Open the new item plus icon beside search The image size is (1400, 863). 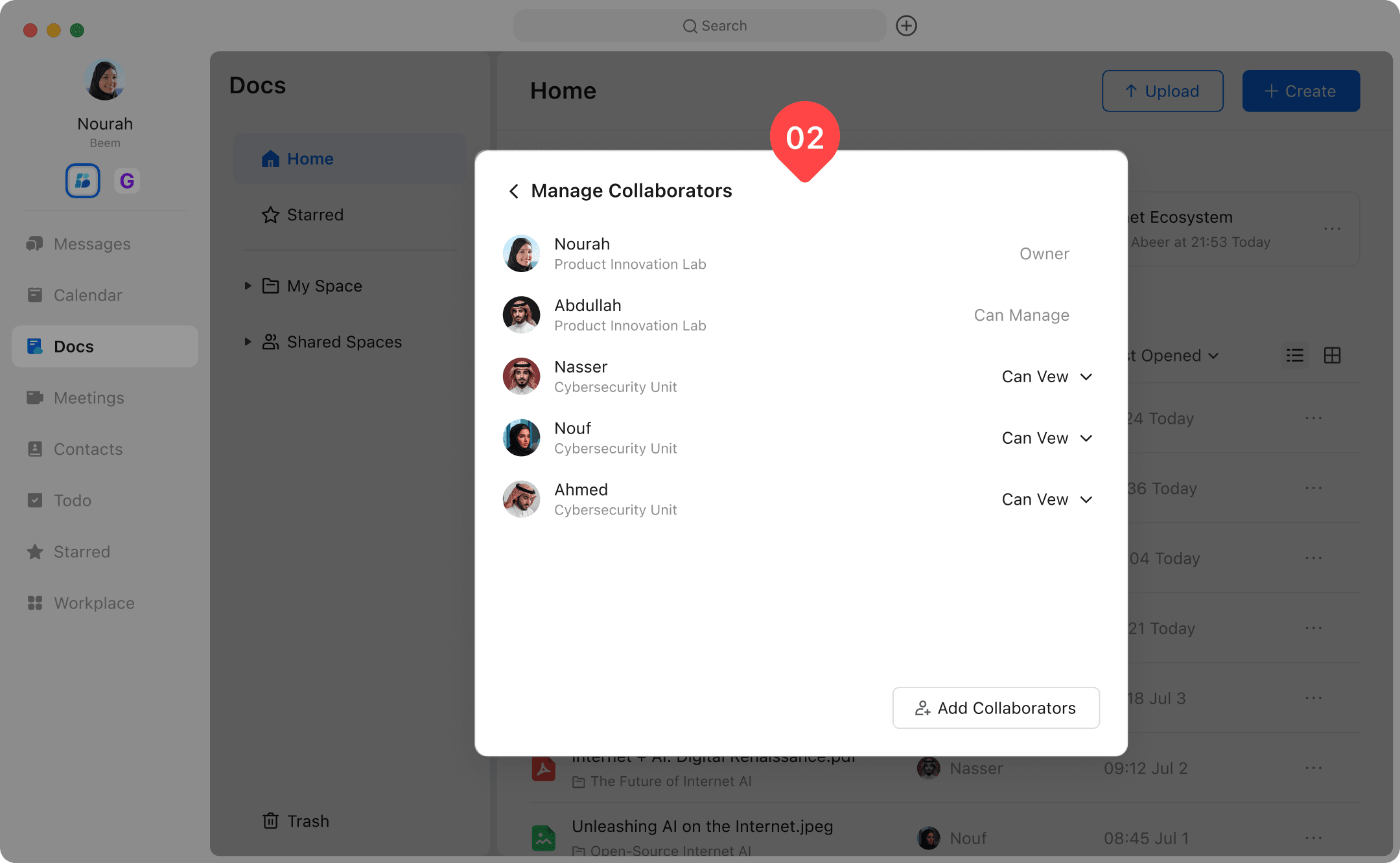[906, 26]
